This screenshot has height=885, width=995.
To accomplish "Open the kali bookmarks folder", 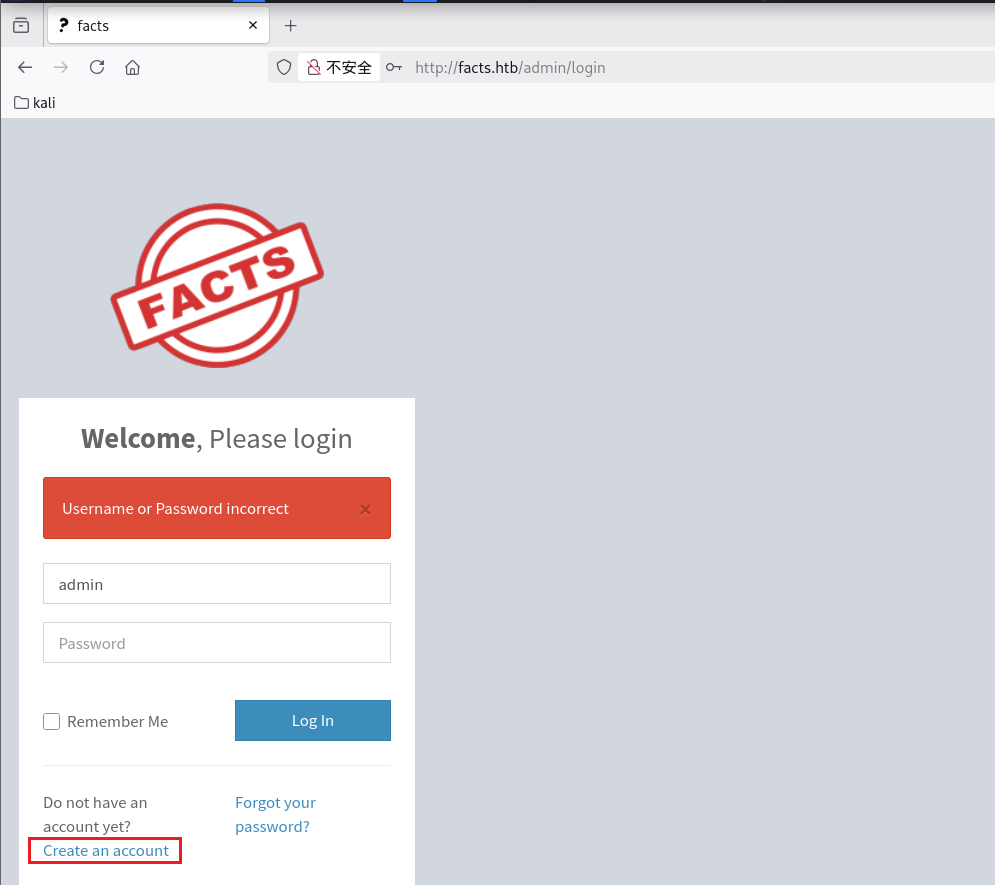I will [35, 103].
